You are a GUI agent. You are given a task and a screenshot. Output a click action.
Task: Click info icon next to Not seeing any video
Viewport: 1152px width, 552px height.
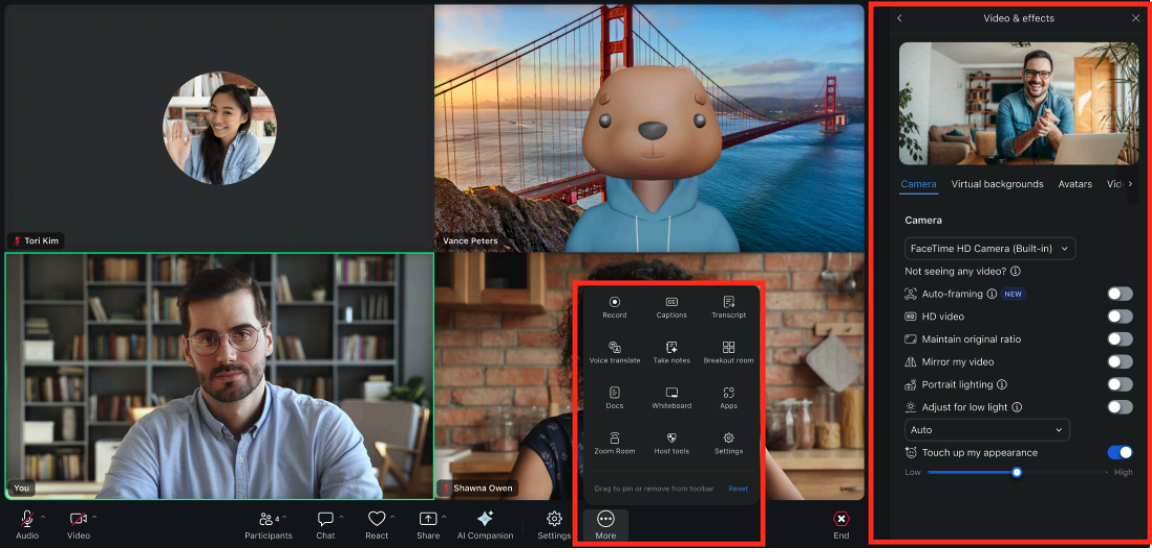(1015, 271)
